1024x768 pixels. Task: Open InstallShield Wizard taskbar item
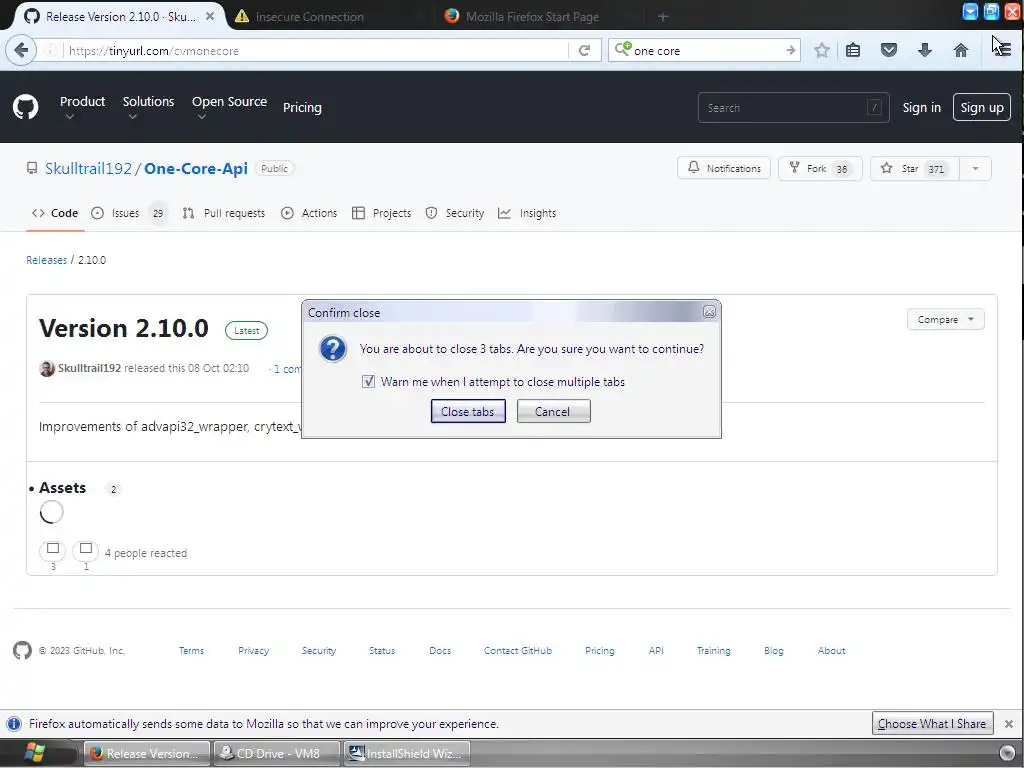(x=407, y=754)
